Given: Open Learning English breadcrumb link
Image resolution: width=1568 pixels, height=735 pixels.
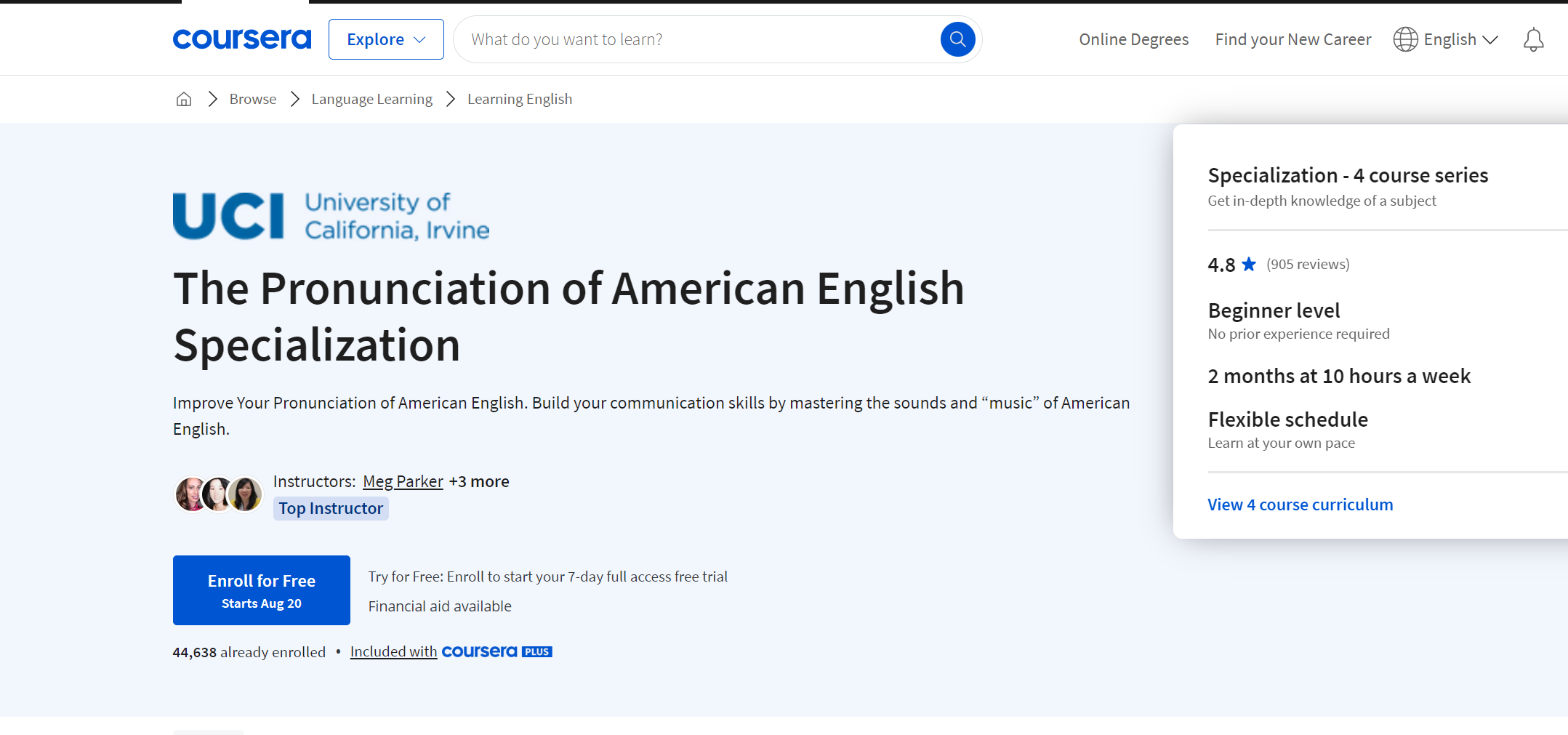Looking at the screenshot, I should (520, 99).
